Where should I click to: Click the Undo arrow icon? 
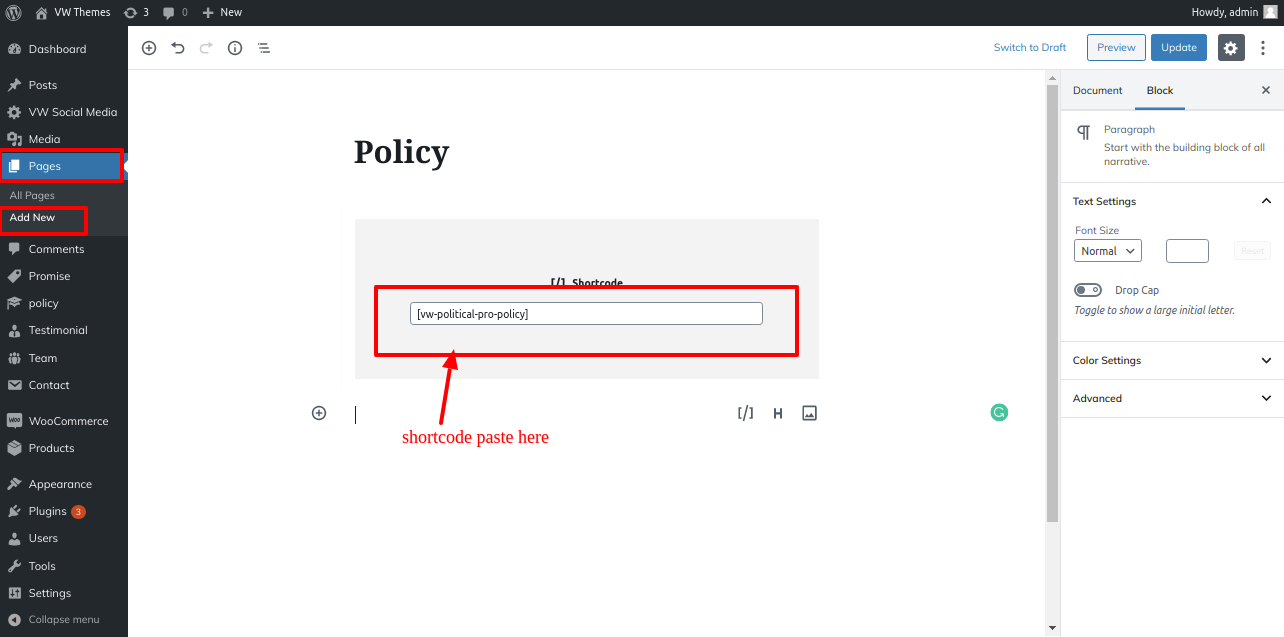[178, 48]
